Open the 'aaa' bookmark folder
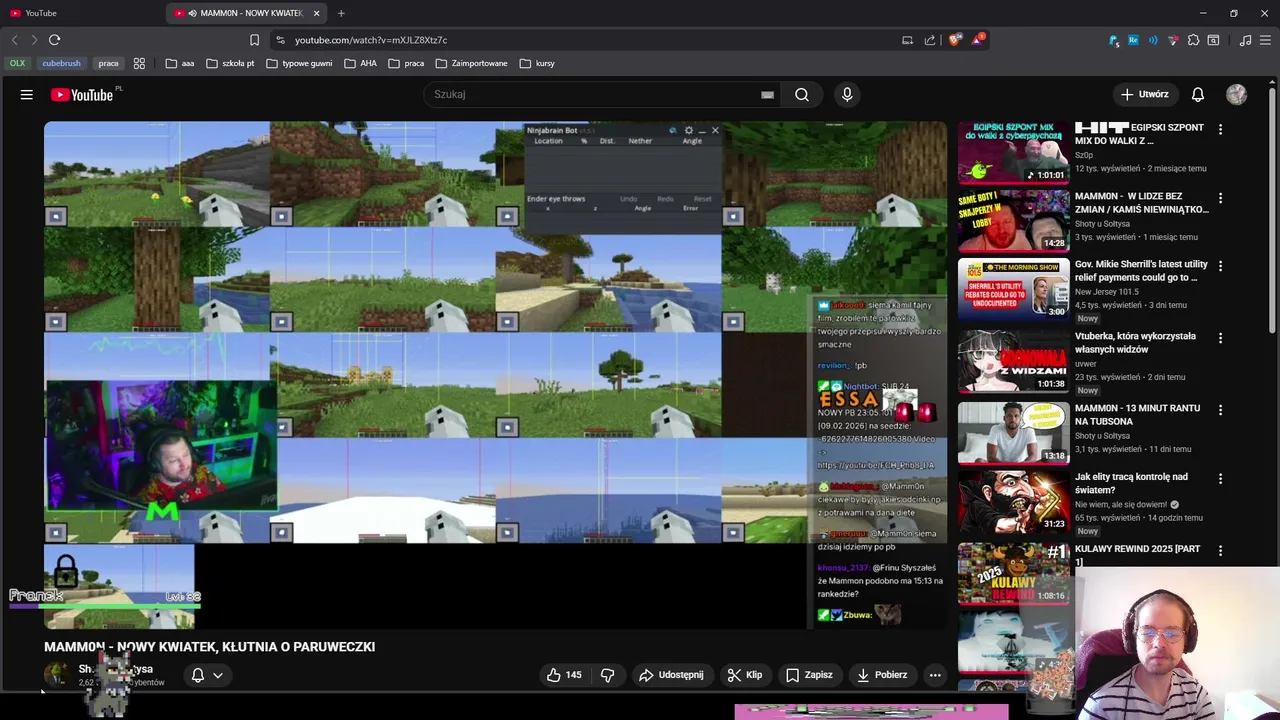The height and width of the screenshot is (720, 1280). [x=180, y=63]
